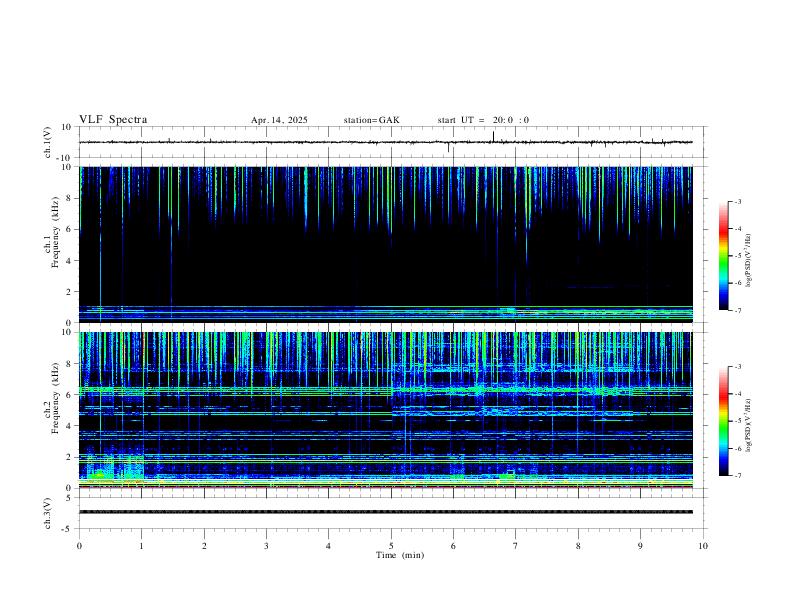Image resolution: width=792 pixels, height=612 pixels.
Task: Click the ch.1 voltage waveform trace
Action: coord(386,142)
